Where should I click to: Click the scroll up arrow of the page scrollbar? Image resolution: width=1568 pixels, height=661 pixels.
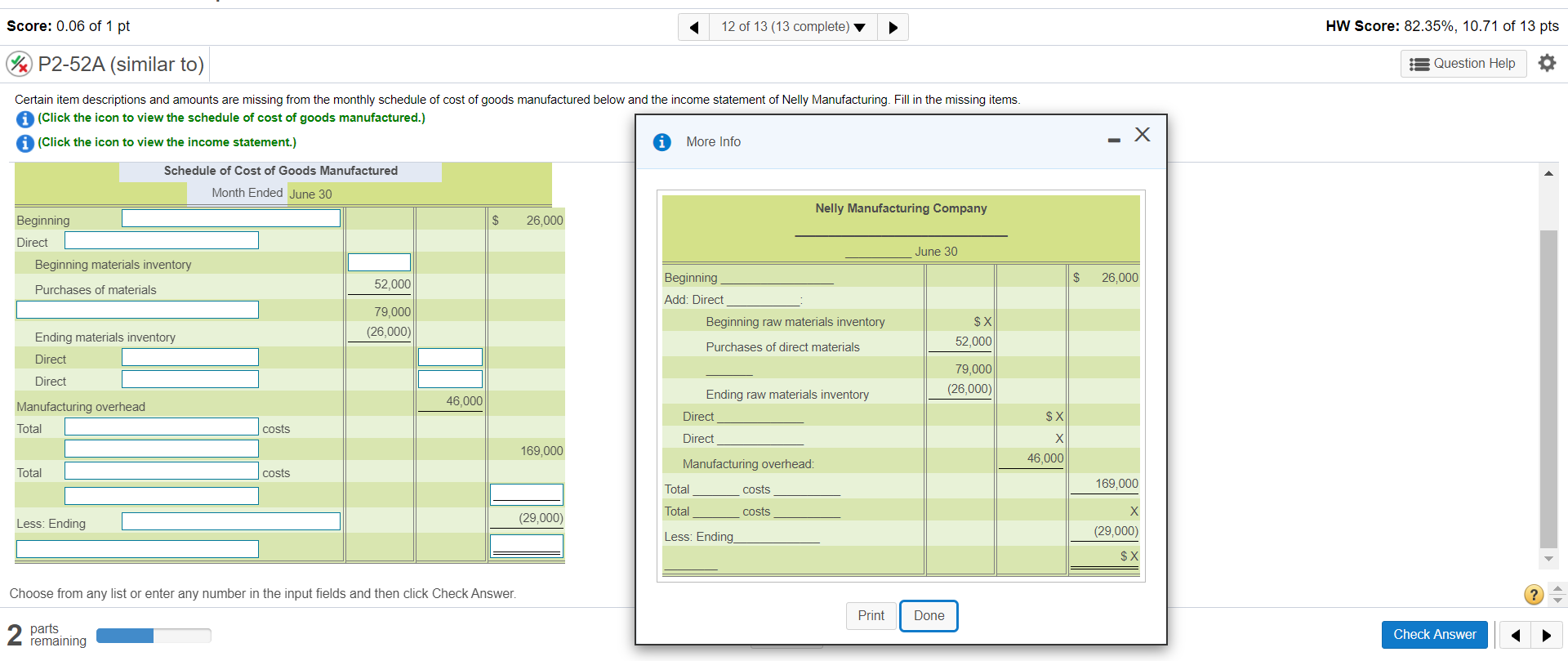[1548, 173]
